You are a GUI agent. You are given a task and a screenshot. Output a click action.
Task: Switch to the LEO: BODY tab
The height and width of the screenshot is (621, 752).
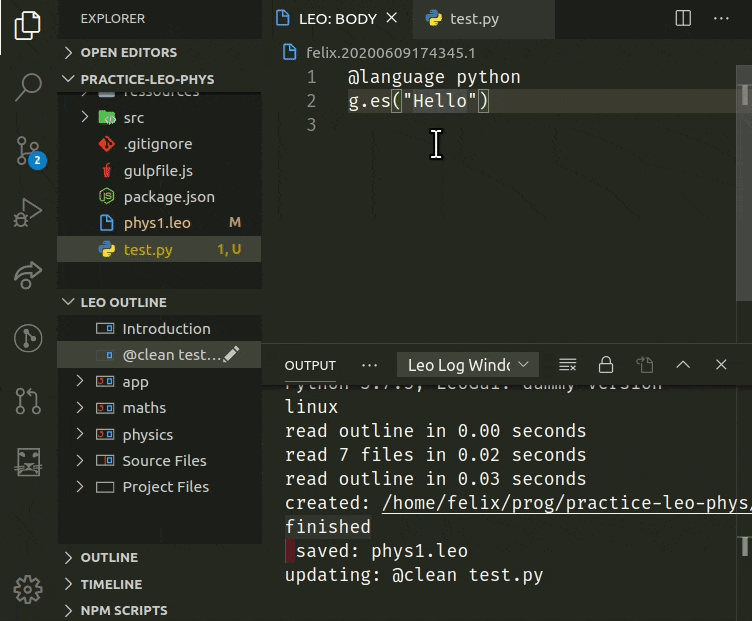[x=338, y=19]
